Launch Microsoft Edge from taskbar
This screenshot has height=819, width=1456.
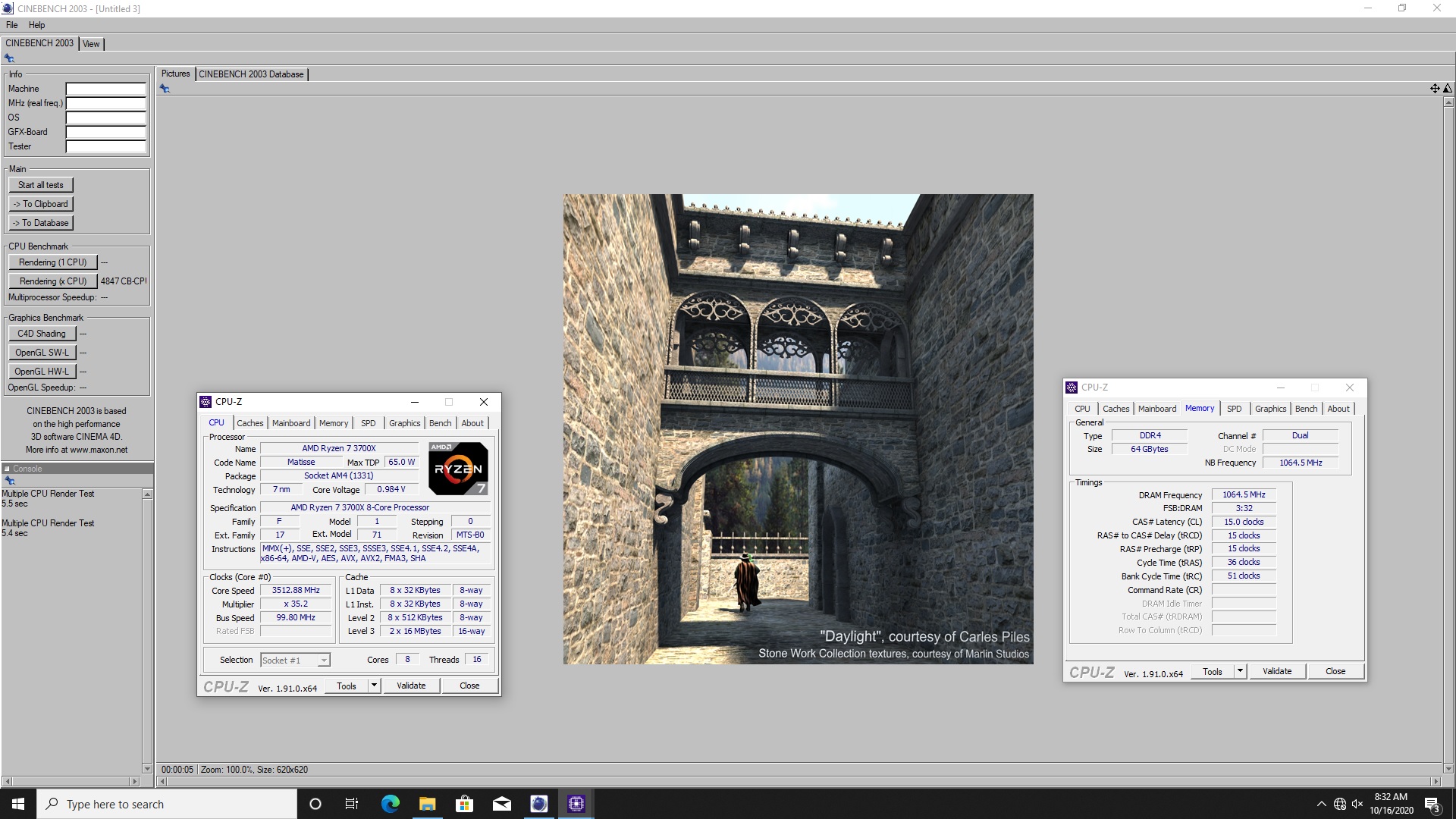390,804
